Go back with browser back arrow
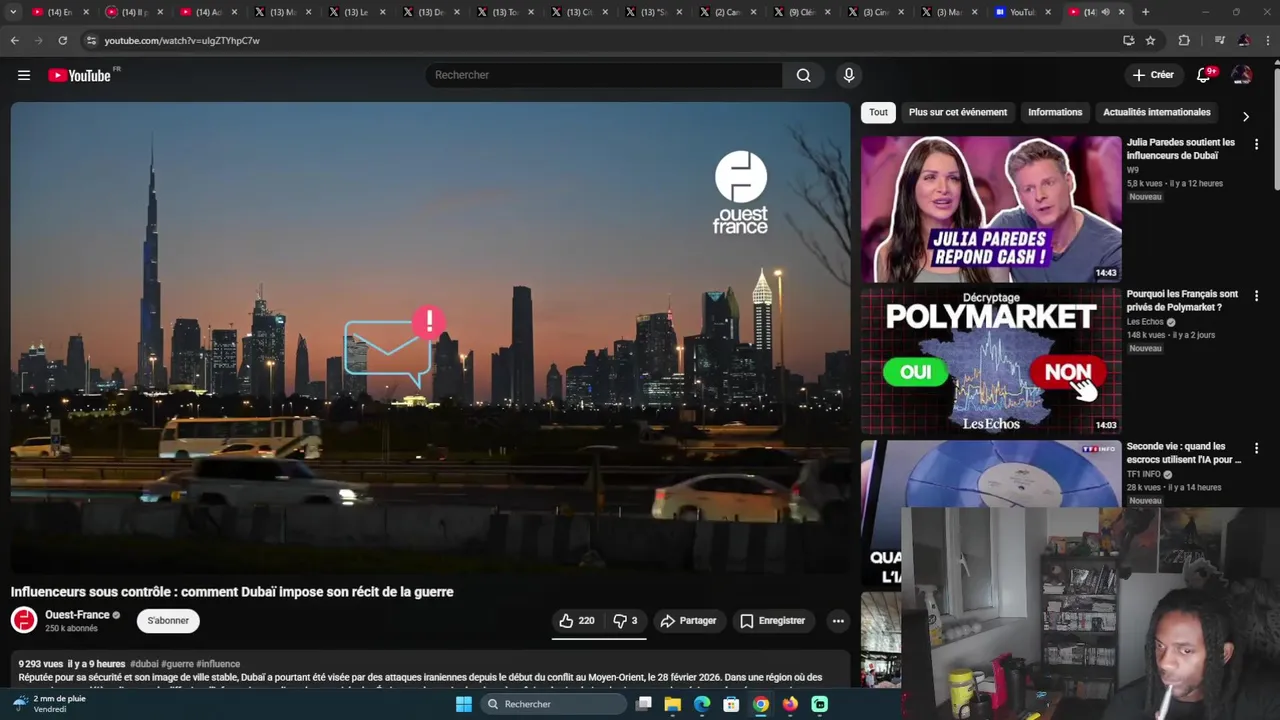This screenshot has width=1280, height=720. click(x=15, y=40)
